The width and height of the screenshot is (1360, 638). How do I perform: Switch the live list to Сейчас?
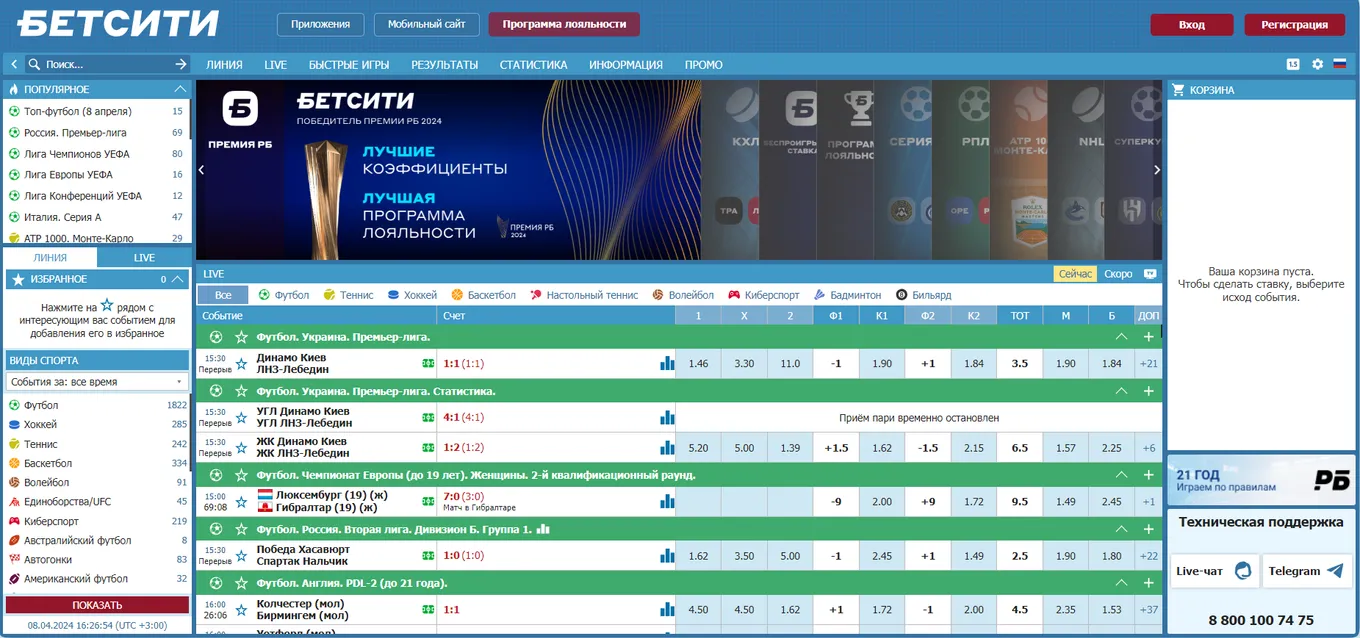pos(1075,274)
